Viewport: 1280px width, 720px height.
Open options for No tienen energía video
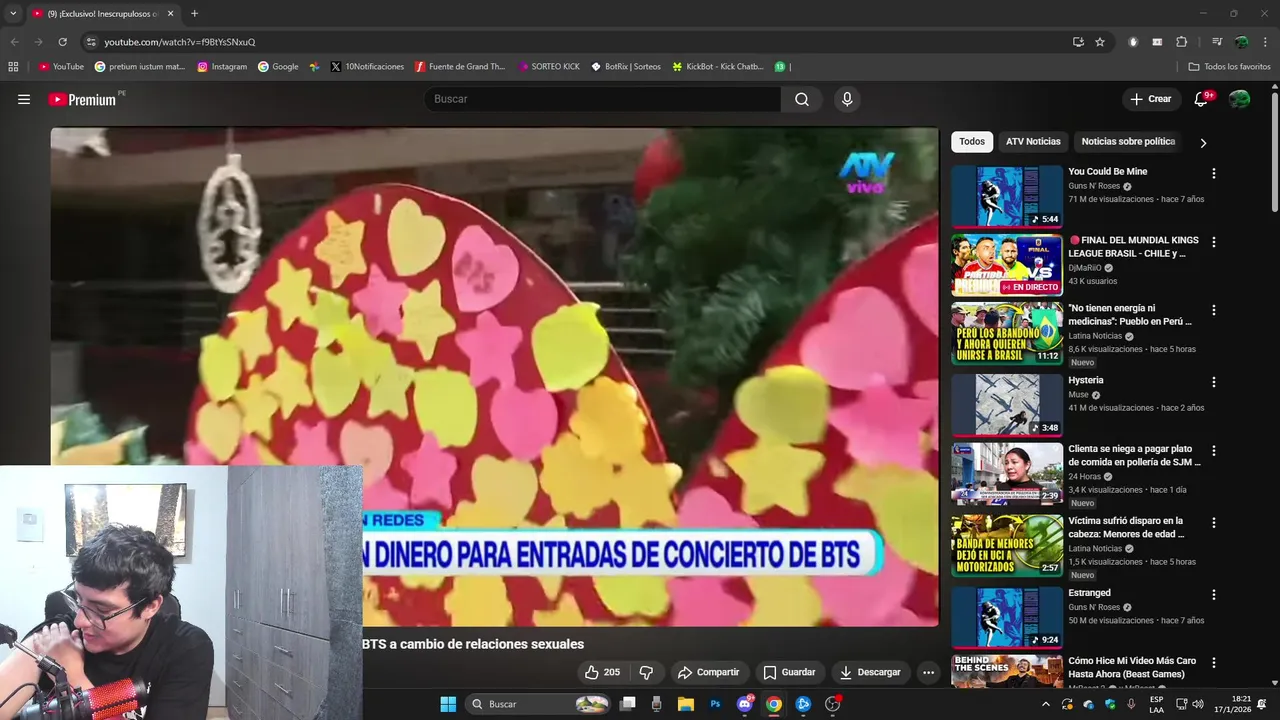pos(1214,310)
